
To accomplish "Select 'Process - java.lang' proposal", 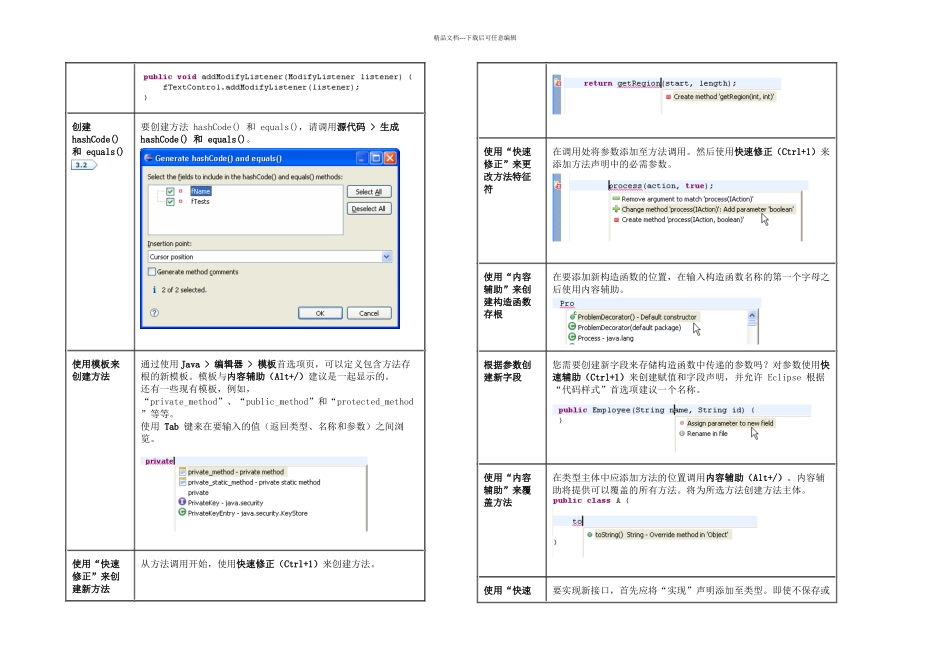I will click(x=605, y=339).
